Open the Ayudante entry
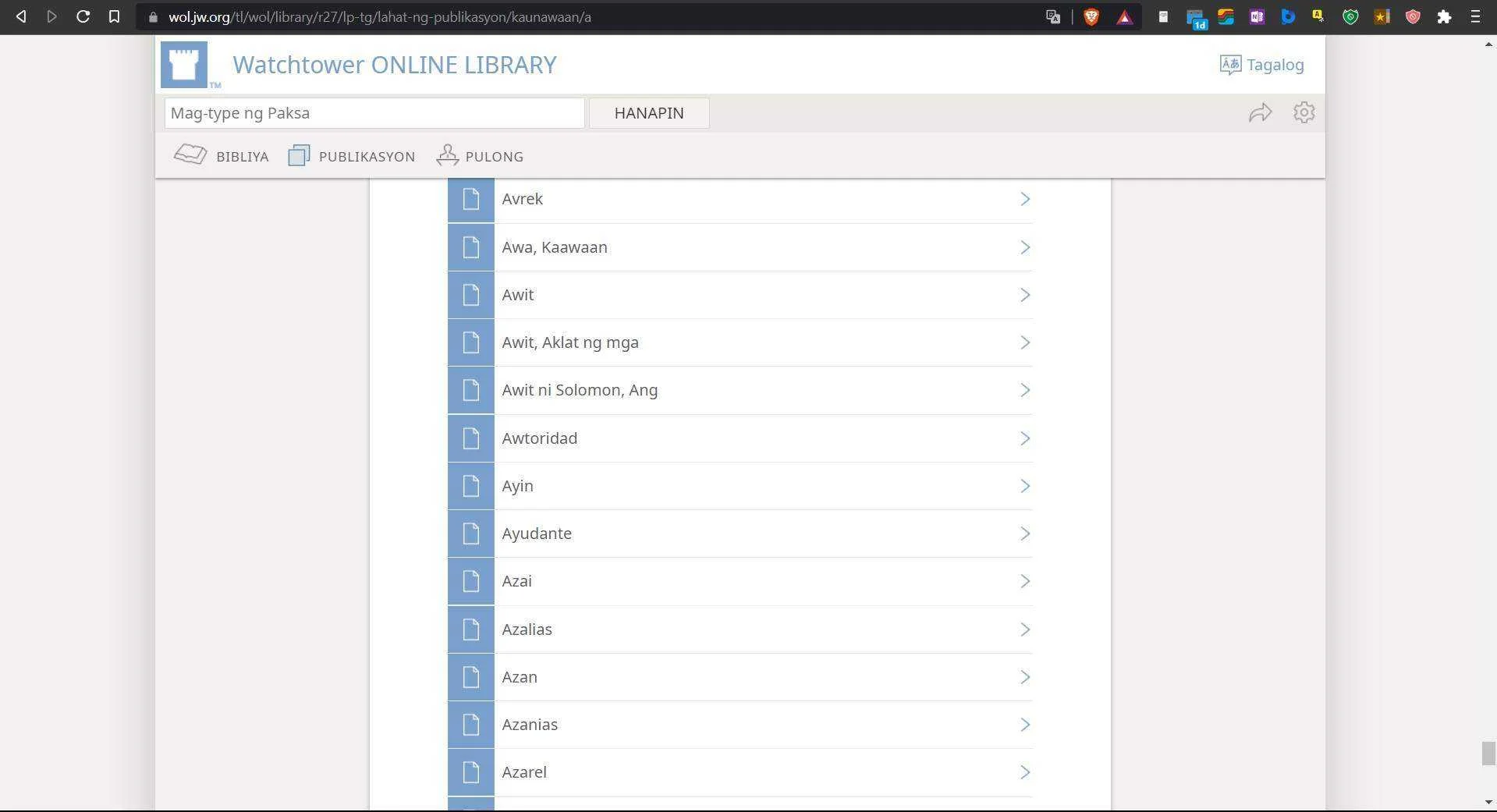This screenshot has height=812, width=1497. pyautogui.click(x=740, y=534)
